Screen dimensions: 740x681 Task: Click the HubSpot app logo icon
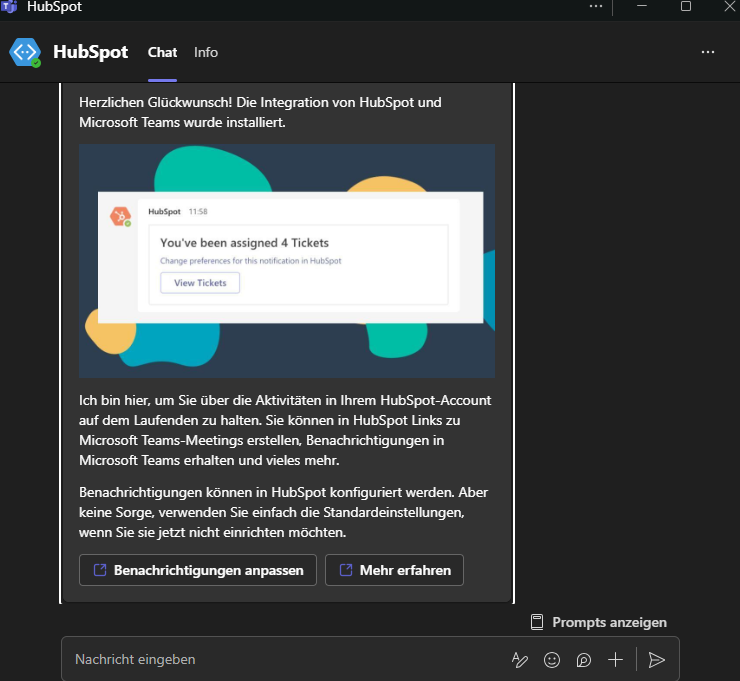tap(25, 52)
